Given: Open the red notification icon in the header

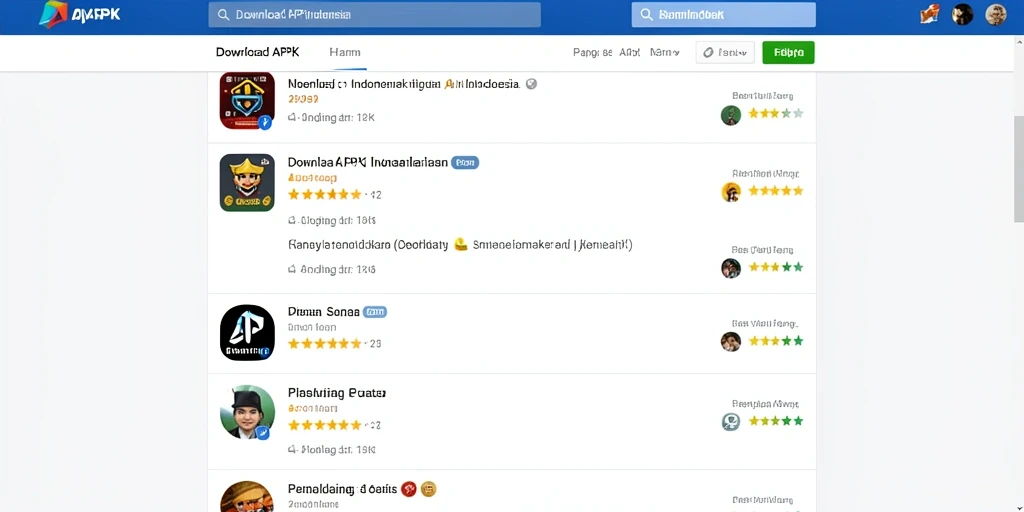Looking at the screenshot, I should coord(930,14).
